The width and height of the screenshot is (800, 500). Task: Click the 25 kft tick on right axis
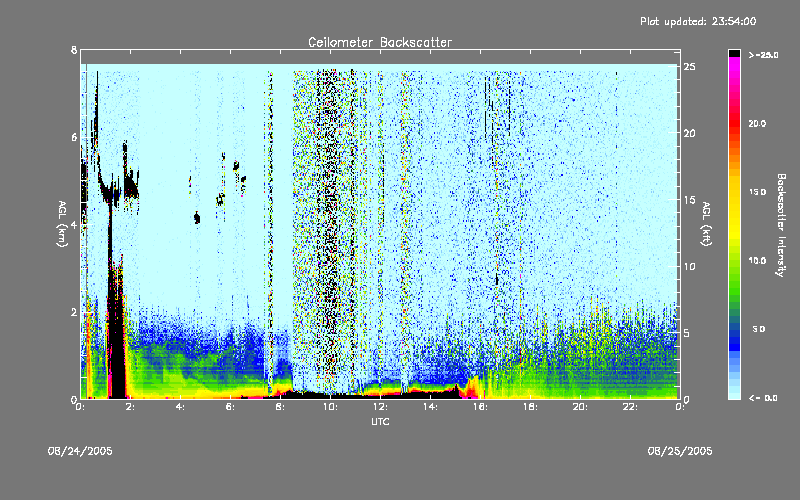[689, 67]
